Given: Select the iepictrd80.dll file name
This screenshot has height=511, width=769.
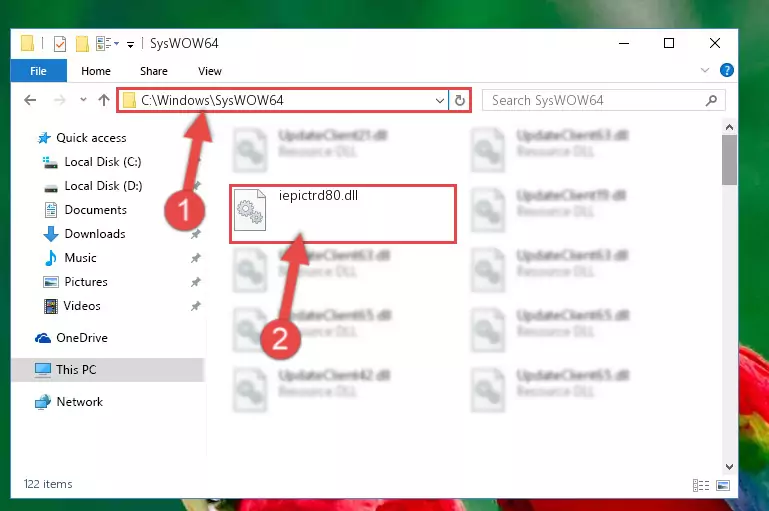Looking at the screenshot, I should click(x=318, y=196).
